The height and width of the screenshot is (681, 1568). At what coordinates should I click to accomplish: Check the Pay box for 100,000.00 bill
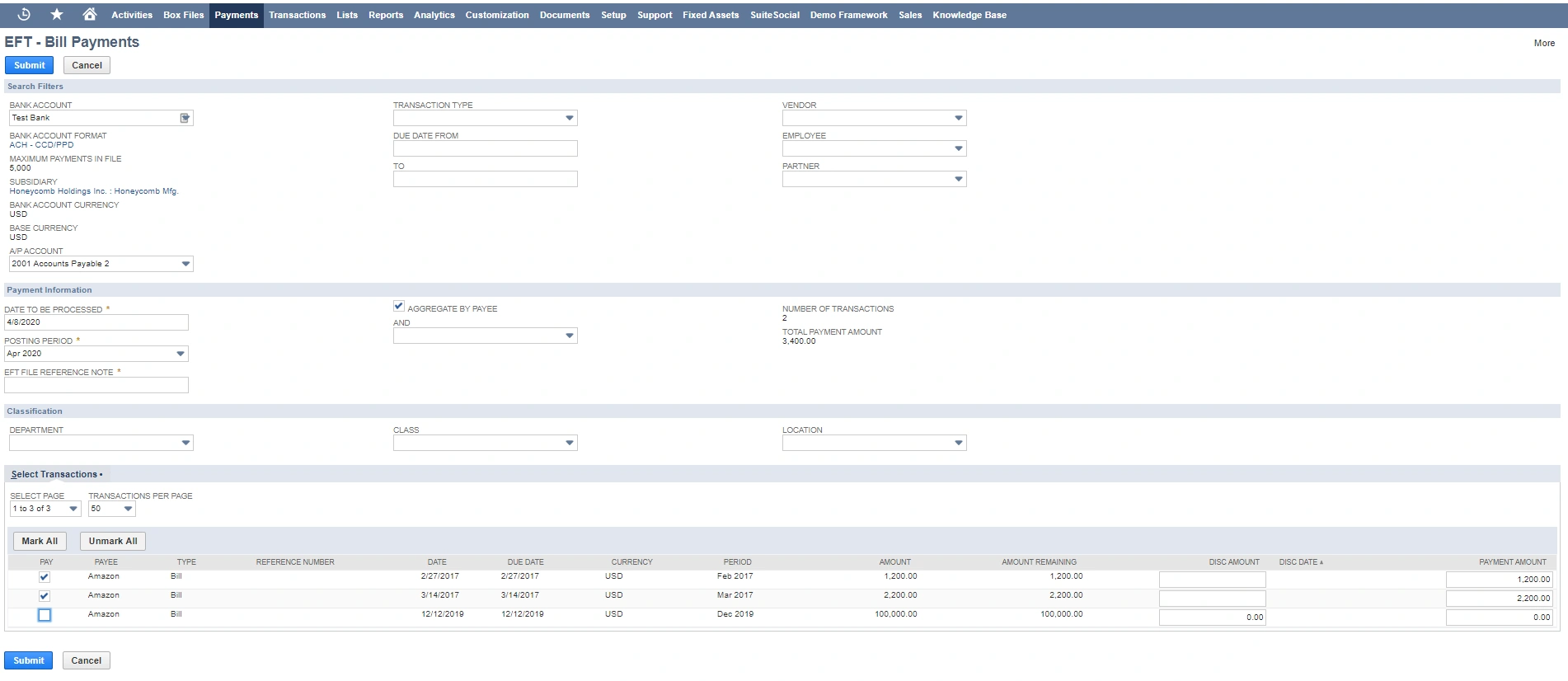tap(45, 615)
